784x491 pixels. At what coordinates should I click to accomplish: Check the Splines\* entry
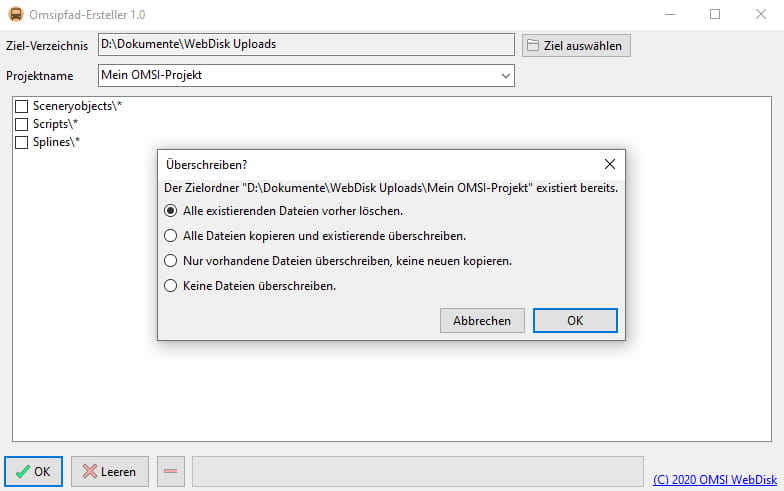pyautogui.click(x=22, y=142)
